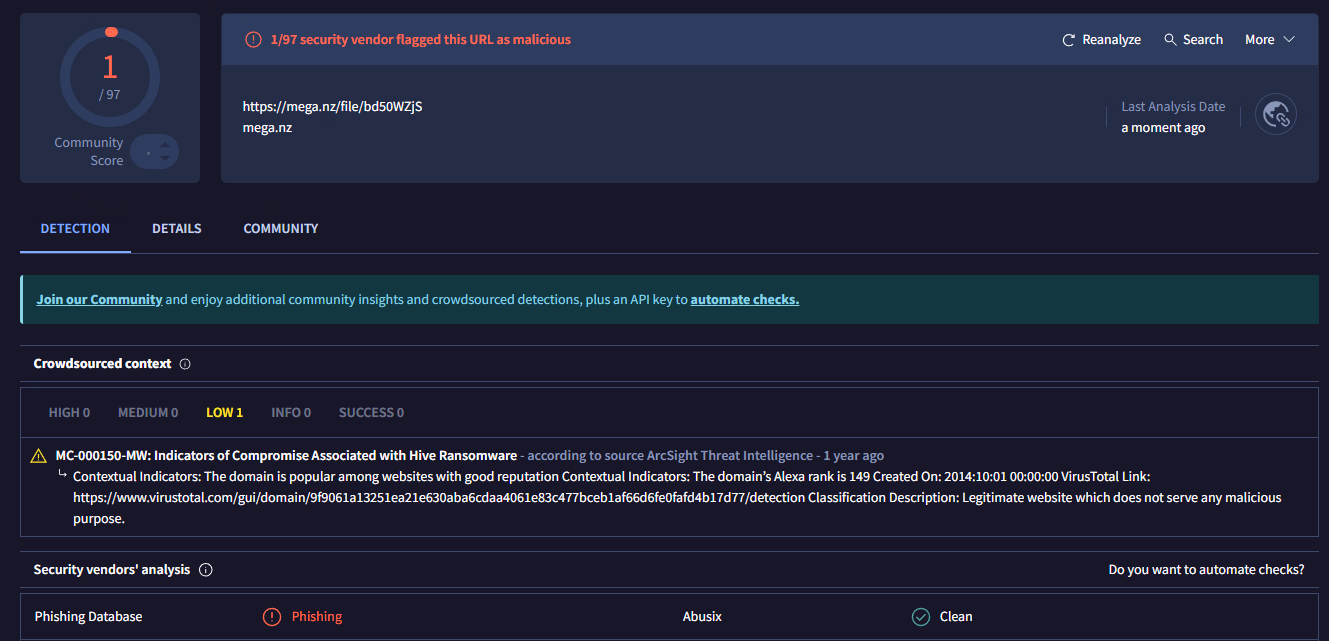Switch to the DETAILS tab

click(177, 229)
